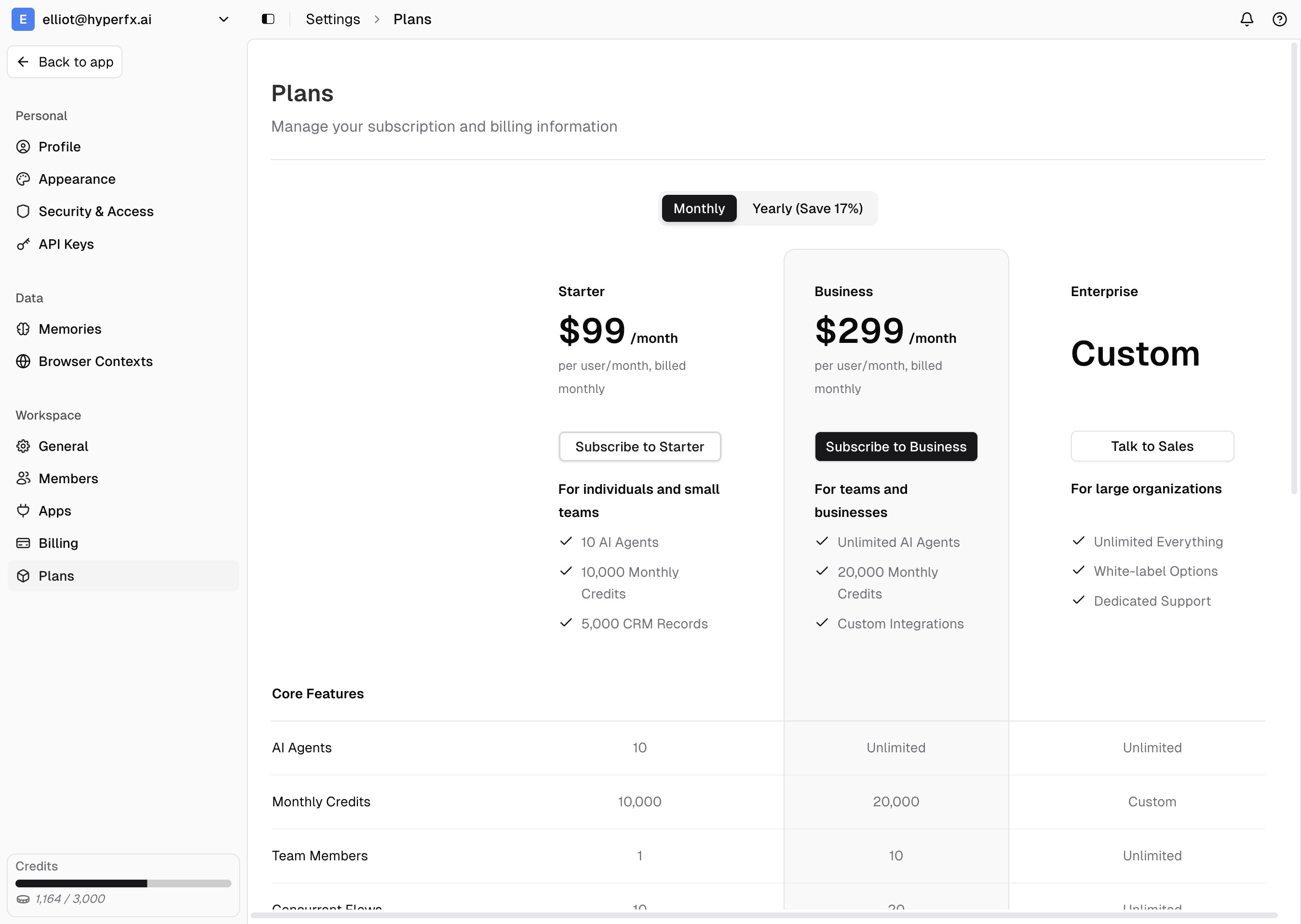1301x924 pixels.
Task: Select the Apps workspace entry
Action: tap(54, 510)
